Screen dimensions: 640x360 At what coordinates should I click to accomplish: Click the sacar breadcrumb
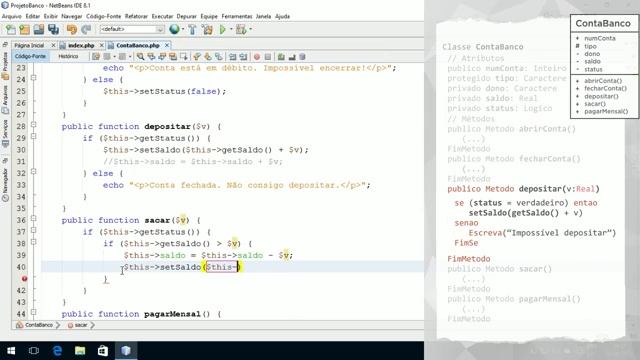[x=78, y=325]
